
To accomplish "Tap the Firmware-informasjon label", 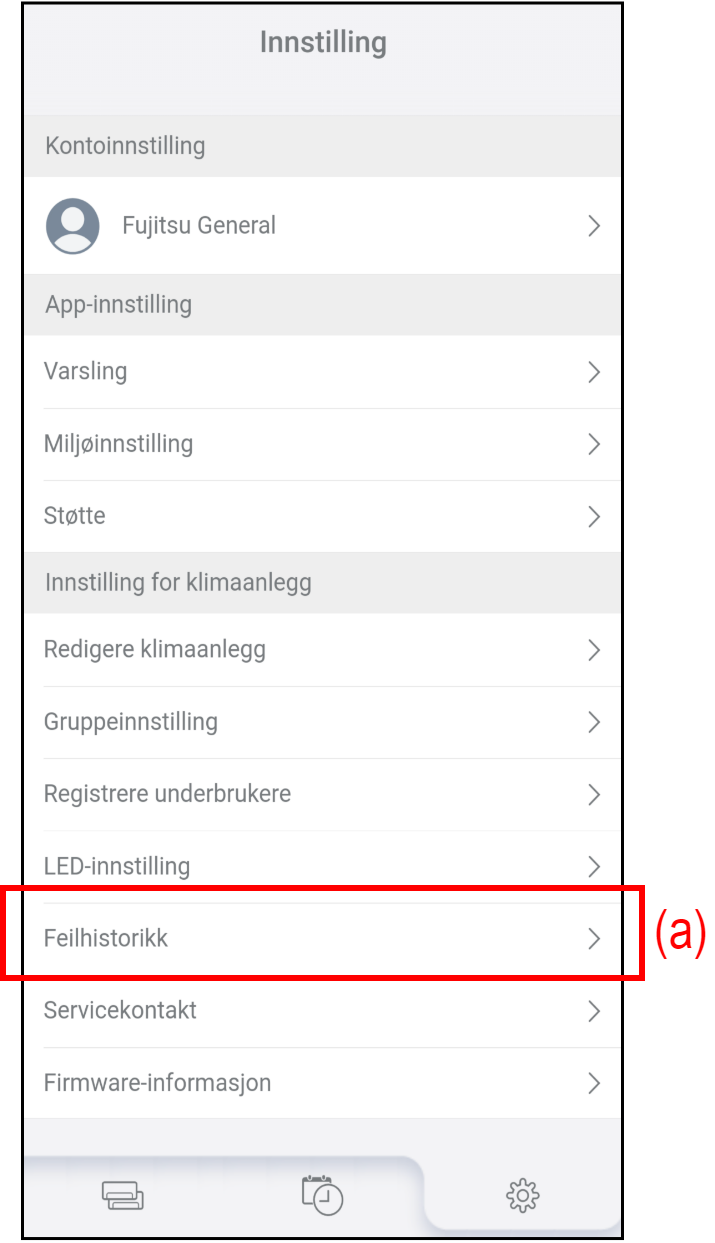I will point(157,1083).
